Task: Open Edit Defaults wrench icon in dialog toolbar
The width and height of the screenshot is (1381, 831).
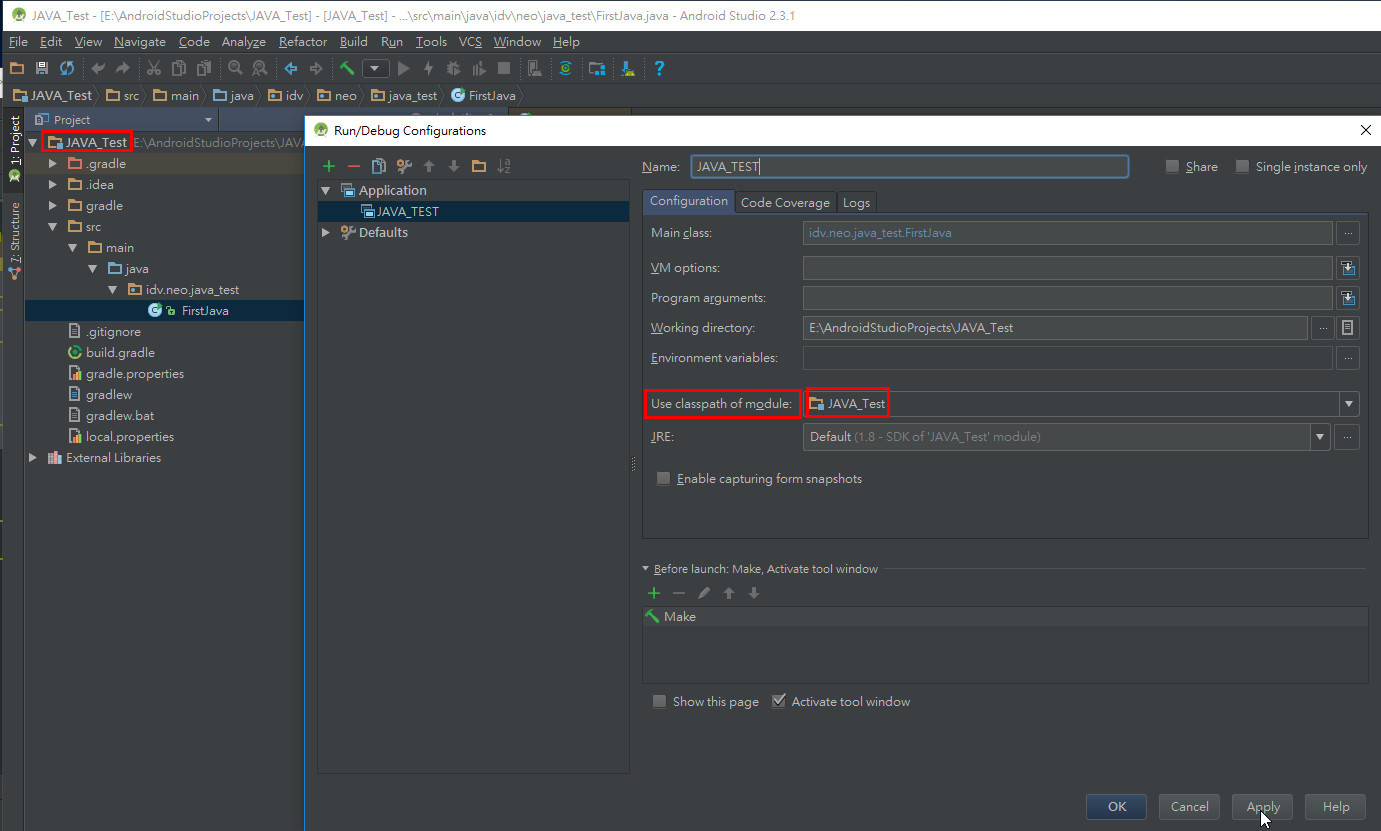Action: (x=404, y=166)
